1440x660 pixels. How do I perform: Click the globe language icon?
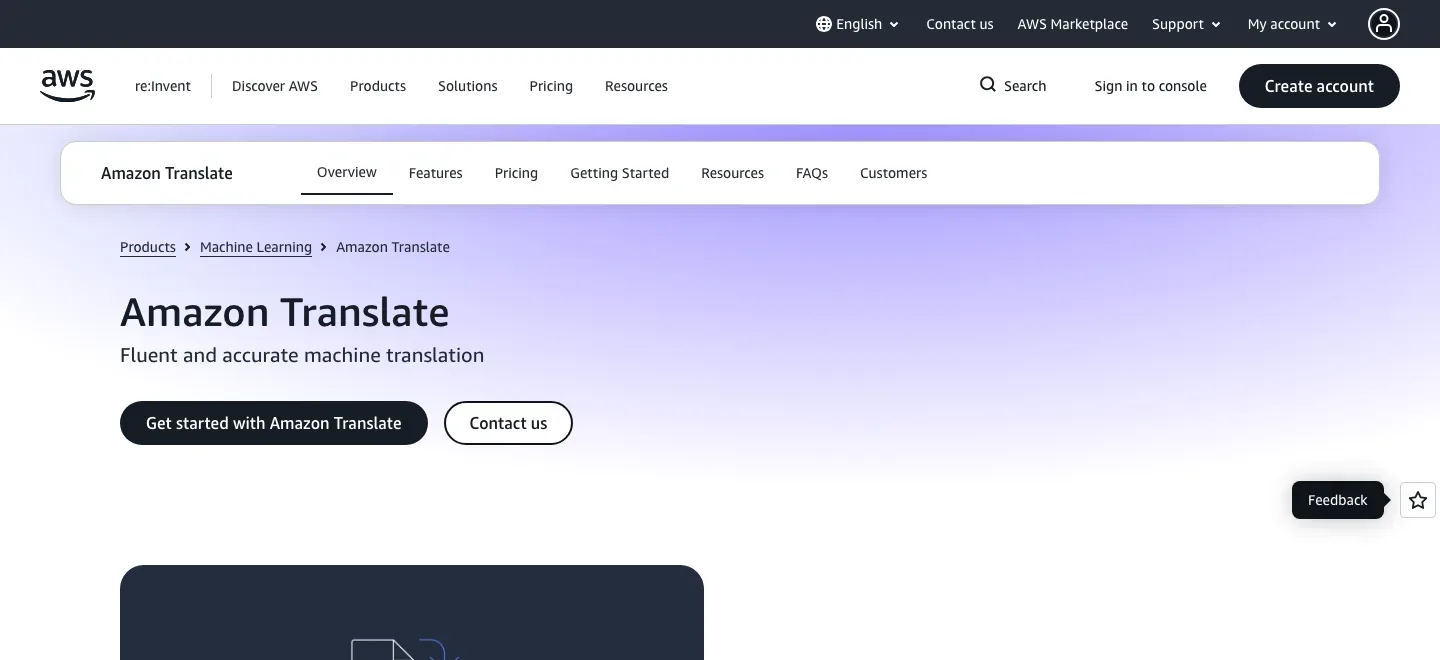[x=824, y=24]
